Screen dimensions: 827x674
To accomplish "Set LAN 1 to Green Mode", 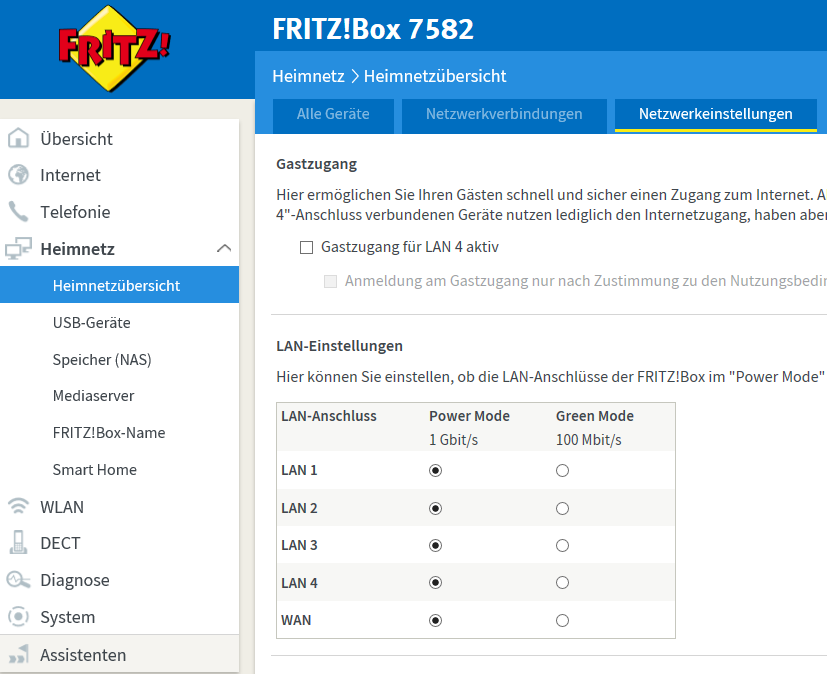I will click(562, 470).
